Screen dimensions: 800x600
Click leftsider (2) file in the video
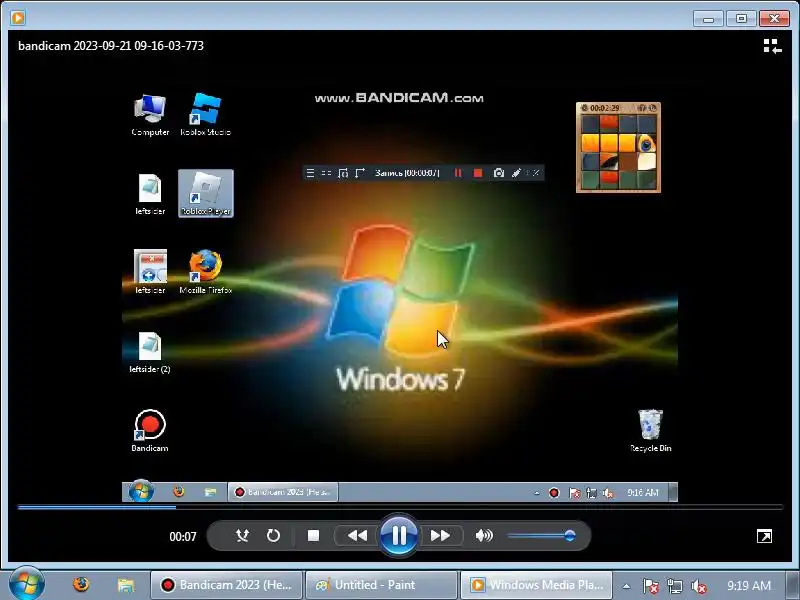[149, 352]
